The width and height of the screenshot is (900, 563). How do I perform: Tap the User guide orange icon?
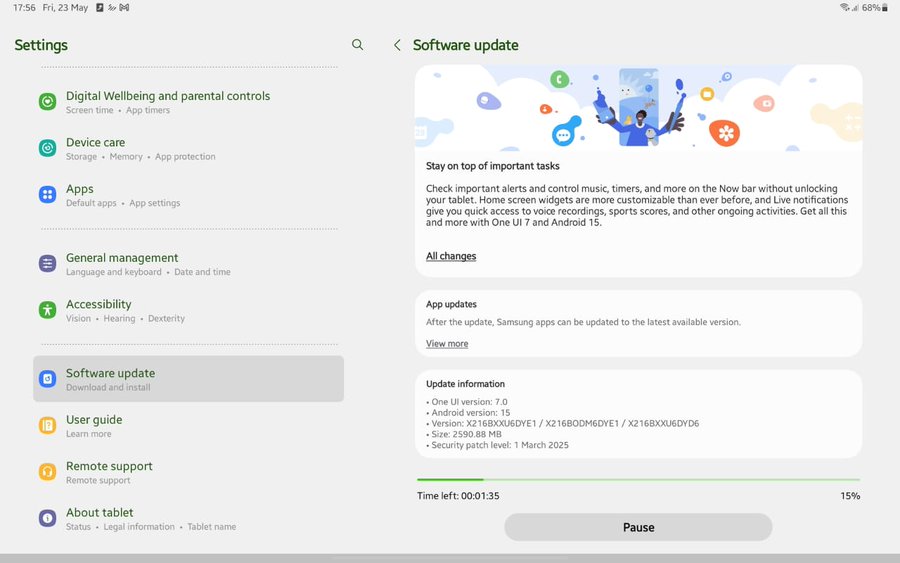click(47, 425)
